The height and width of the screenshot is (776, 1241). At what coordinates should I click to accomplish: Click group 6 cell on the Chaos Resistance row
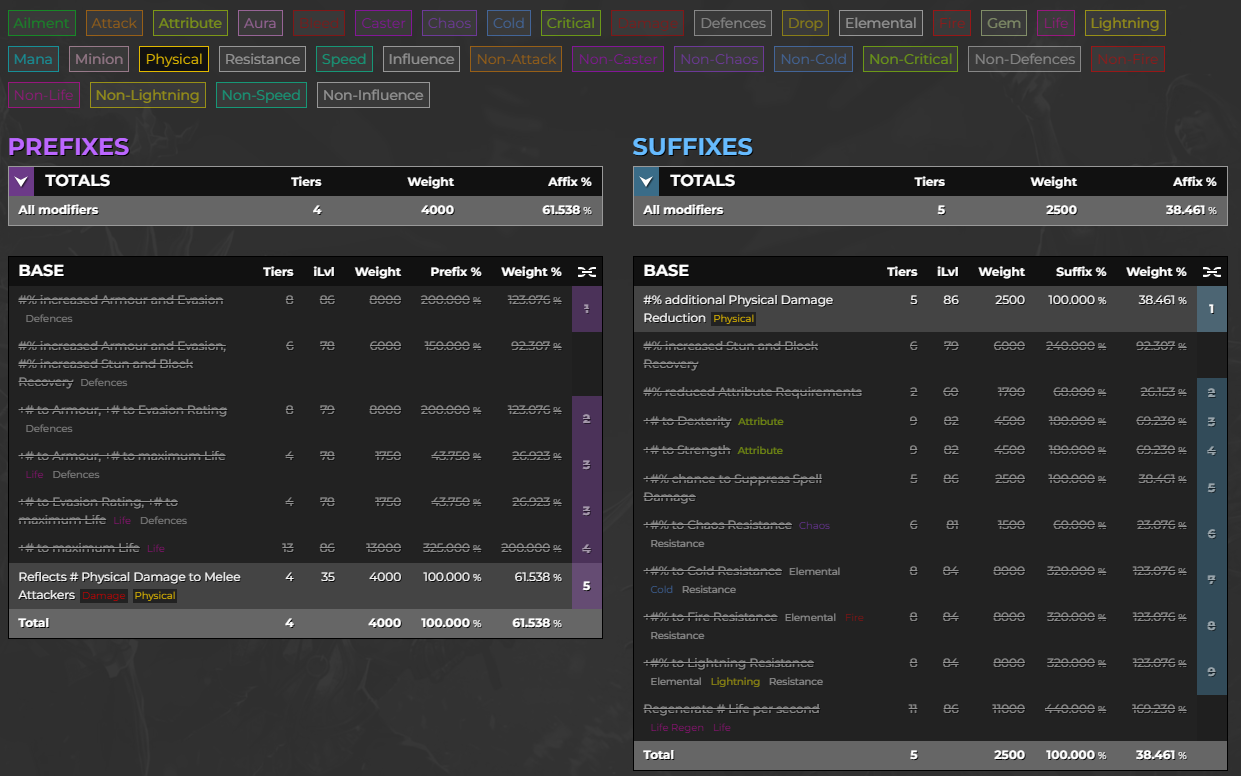coord(1212,534)
